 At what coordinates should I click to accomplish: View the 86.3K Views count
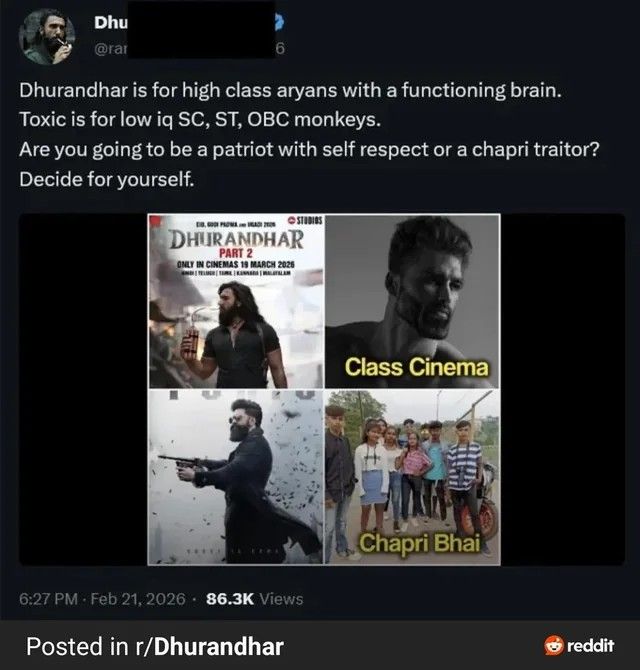[x=255, y=599]
